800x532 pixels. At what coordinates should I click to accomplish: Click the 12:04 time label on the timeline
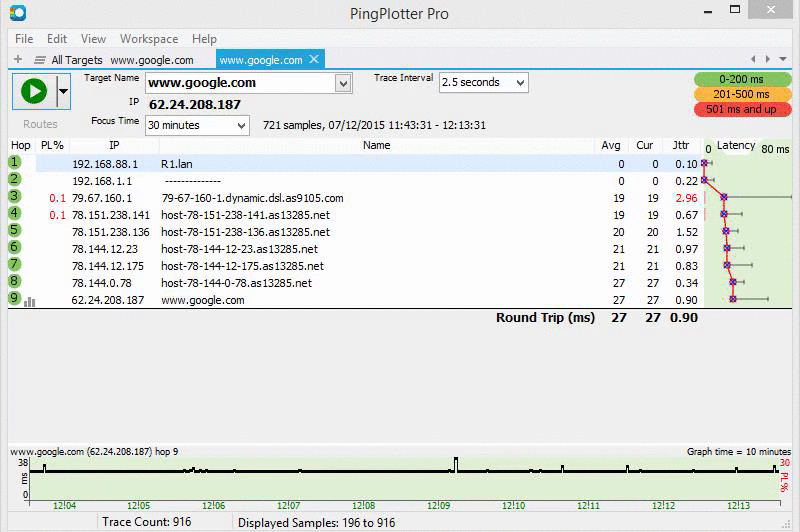(x=64, y=505)
